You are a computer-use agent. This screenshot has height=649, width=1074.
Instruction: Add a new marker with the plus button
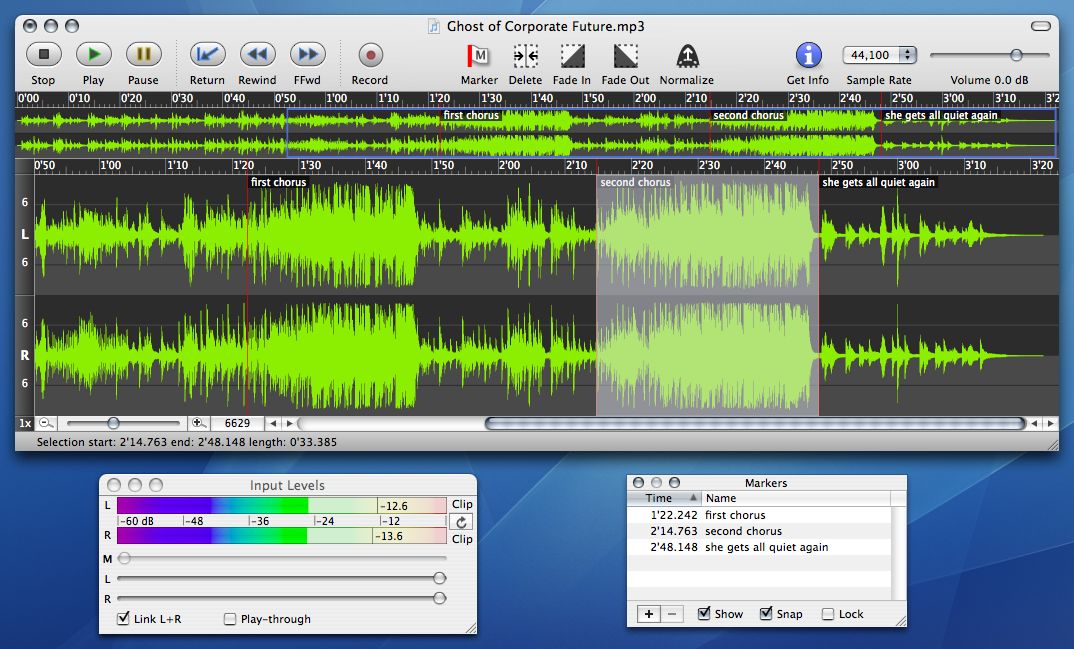647,613
